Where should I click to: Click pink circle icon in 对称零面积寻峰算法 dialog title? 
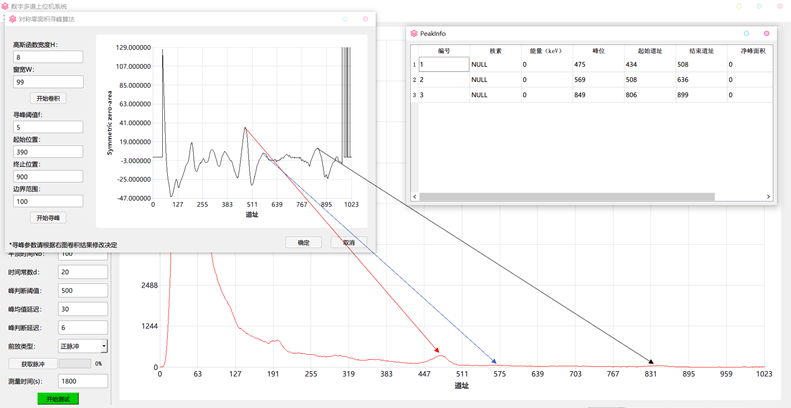click(x=365, y=19)
